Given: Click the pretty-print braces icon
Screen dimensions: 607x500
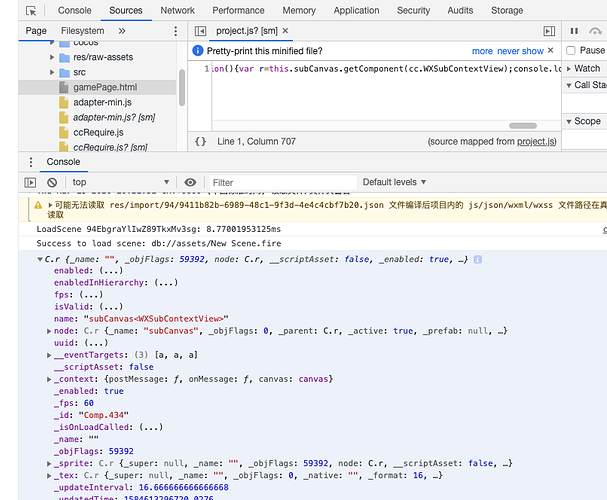Looking at the screenshot, I should tap(201, 142).
